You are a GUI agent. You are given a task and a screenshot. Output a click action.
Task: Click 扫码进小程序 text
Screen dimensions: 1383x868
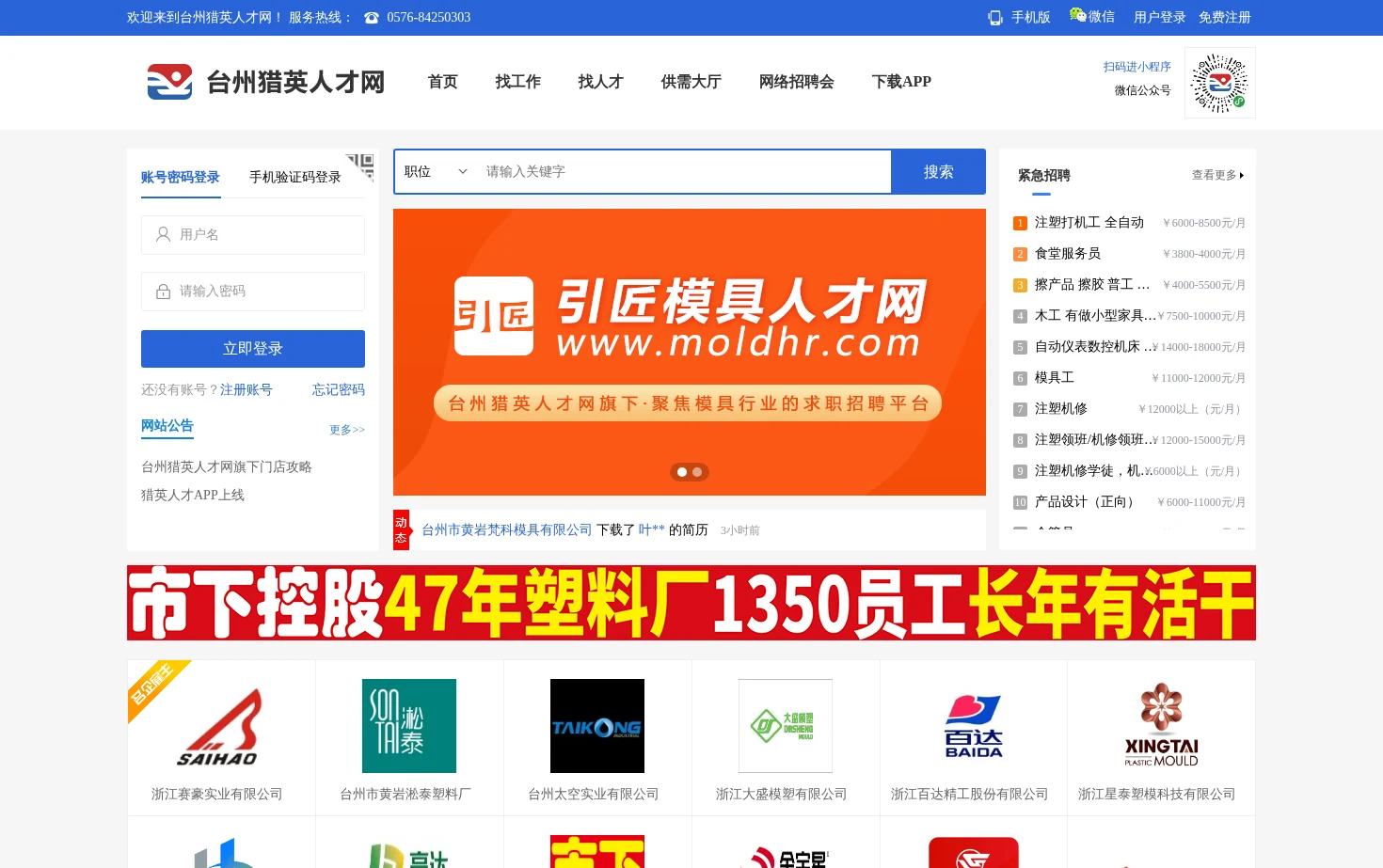click(x=1137, y=67)
